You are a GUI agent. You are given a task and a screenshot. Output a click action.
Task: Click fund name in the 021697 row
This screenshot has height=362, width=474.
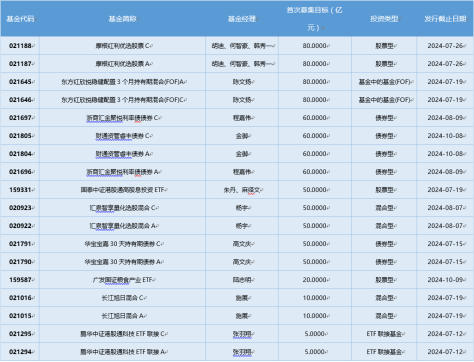pyautogui.click(x=123, y=118)
